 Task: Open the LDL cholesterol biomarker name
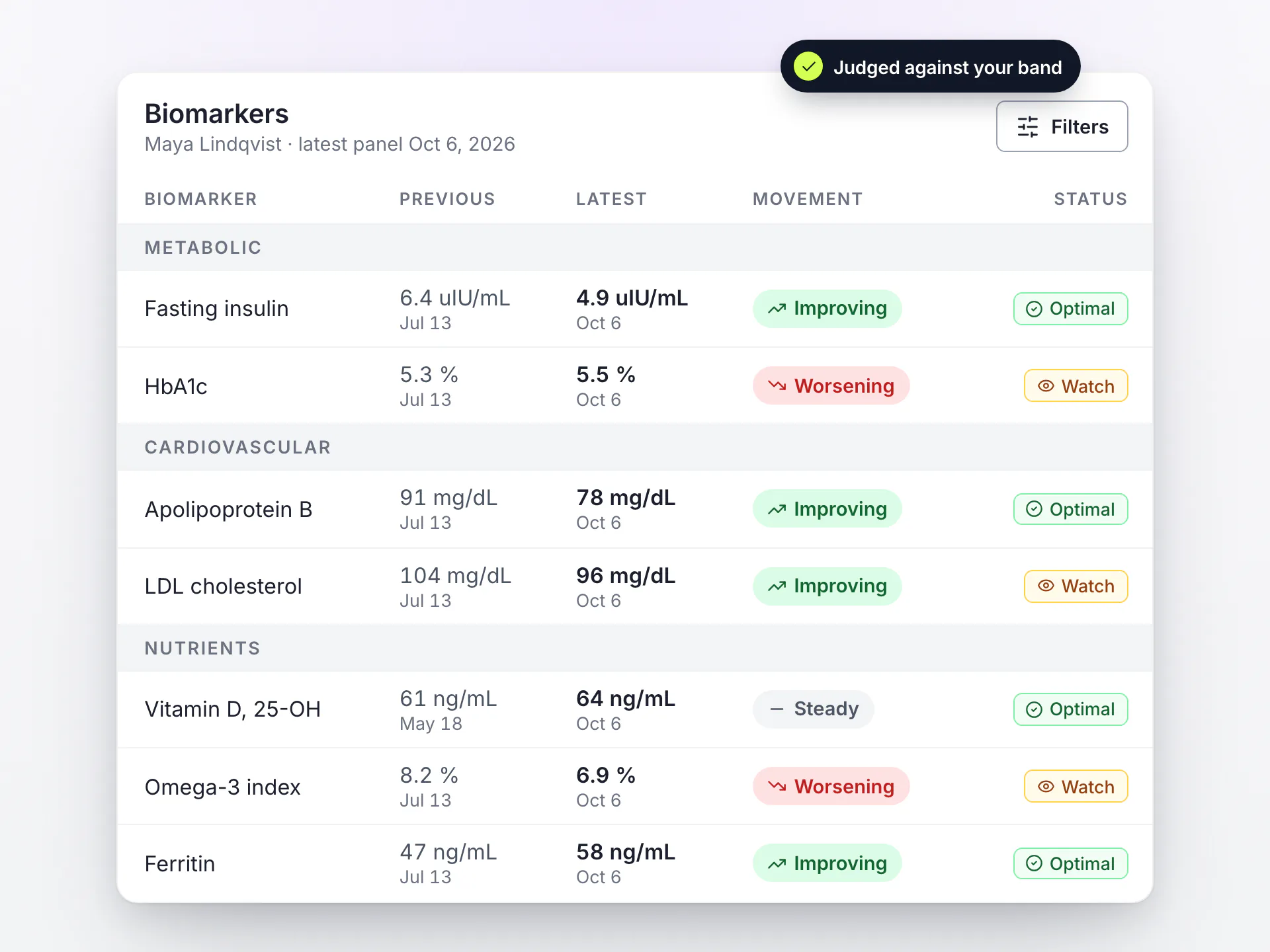coord(223,586)
